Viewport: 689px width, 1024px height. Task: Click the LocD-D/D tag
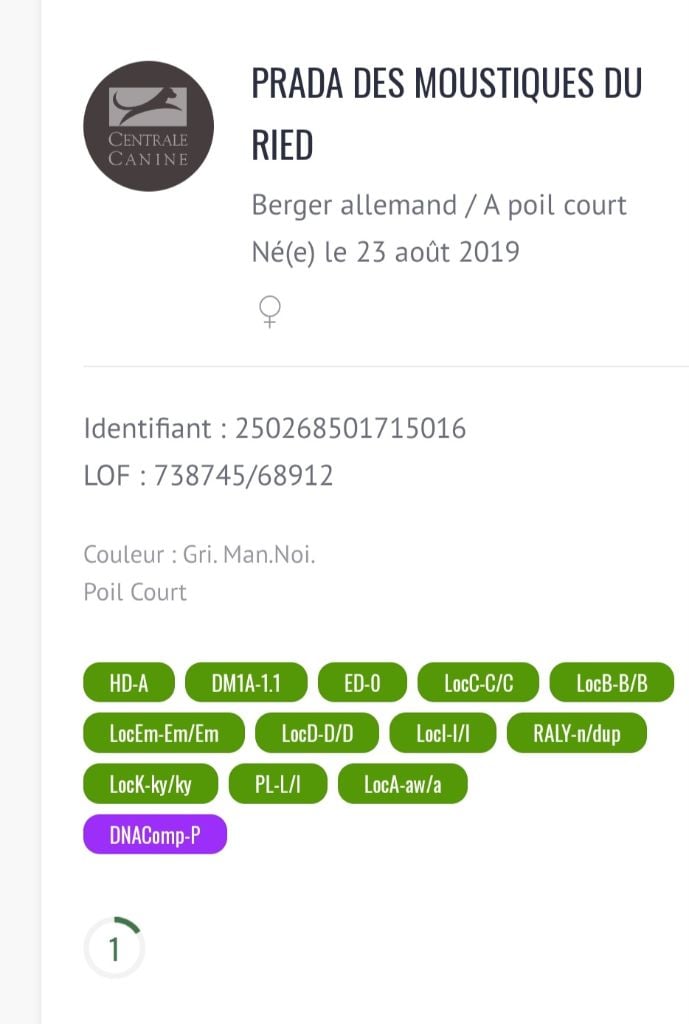click(x=317, y=734)
